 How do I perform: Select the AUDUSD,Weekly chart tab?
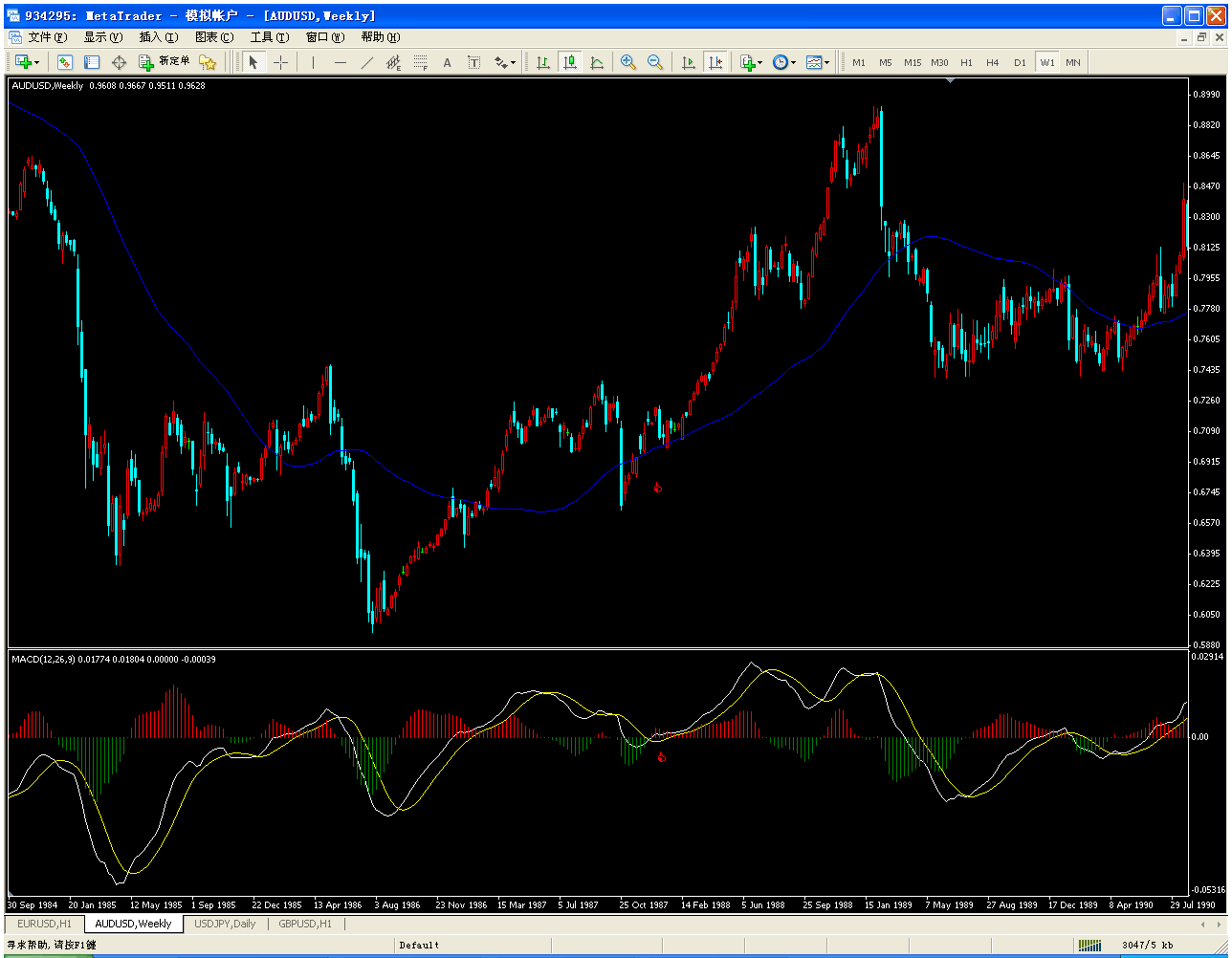tap(134, 924)
